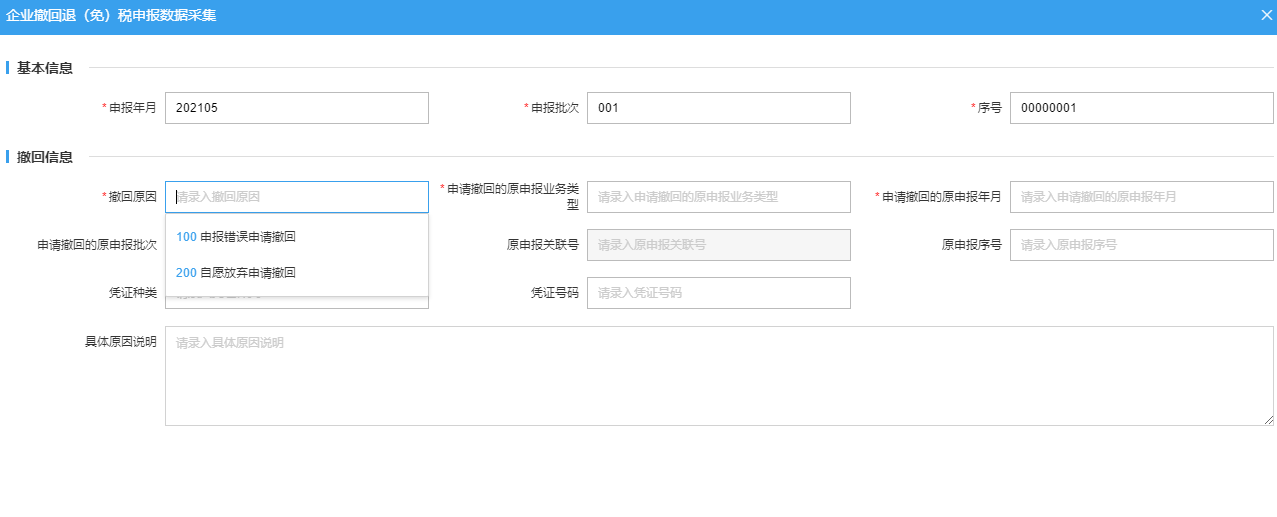The image size is (1277, 517).
Task: Click the 基本信息 section heading
Action: [45, 68]
